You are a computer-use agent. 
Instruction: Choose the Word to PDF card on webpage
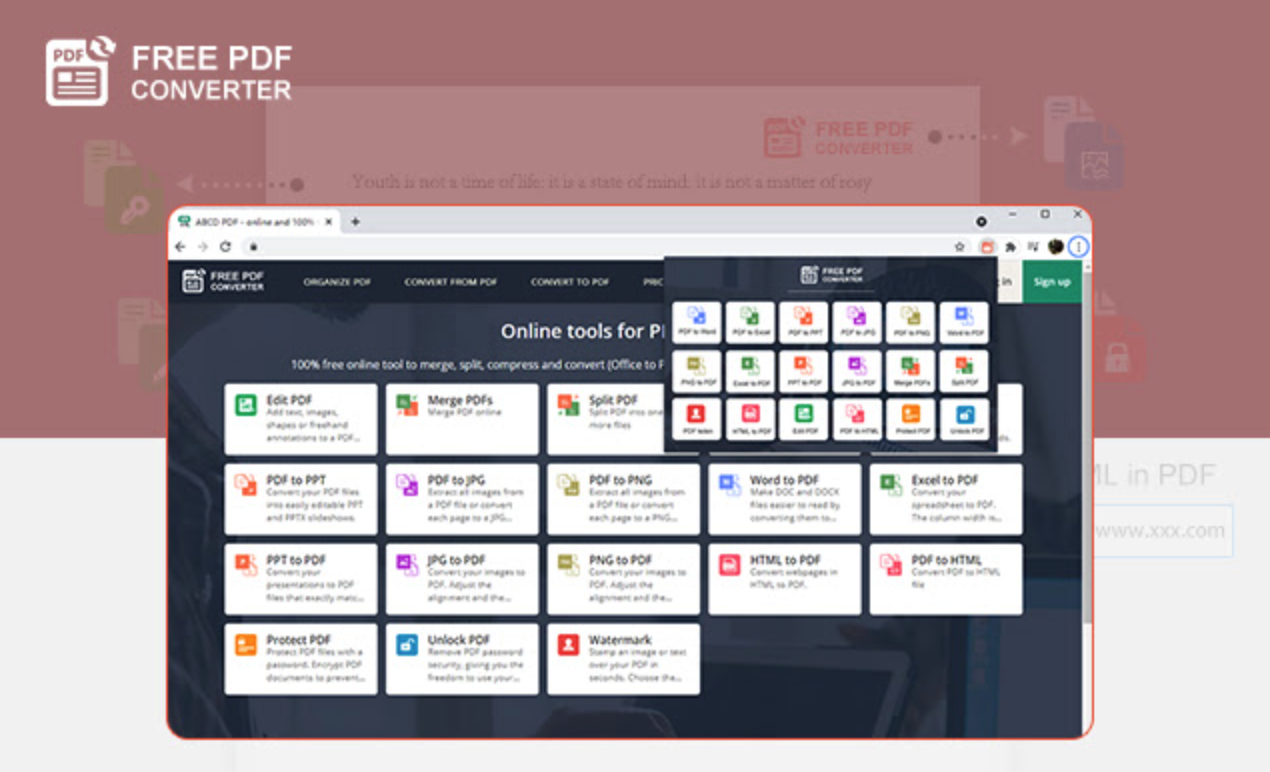[x=785, y=499]
